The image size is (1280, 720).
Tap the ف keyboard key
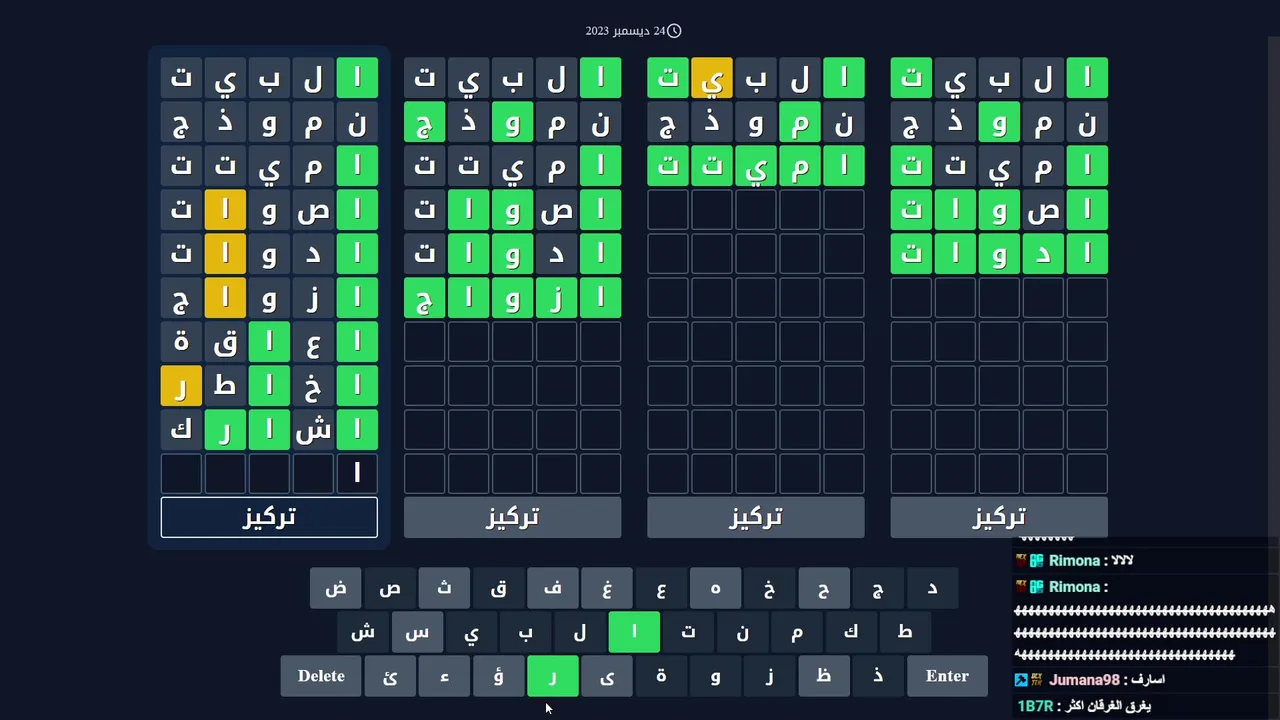click(552, 588)
